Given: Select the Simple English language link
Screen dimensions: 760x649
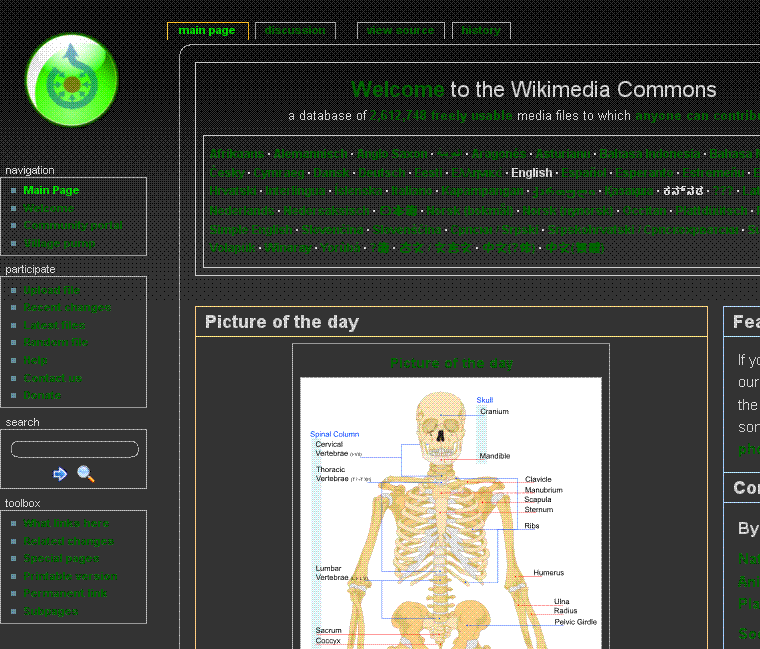Looking at the screenshot, I should click(x=251, y=229).
